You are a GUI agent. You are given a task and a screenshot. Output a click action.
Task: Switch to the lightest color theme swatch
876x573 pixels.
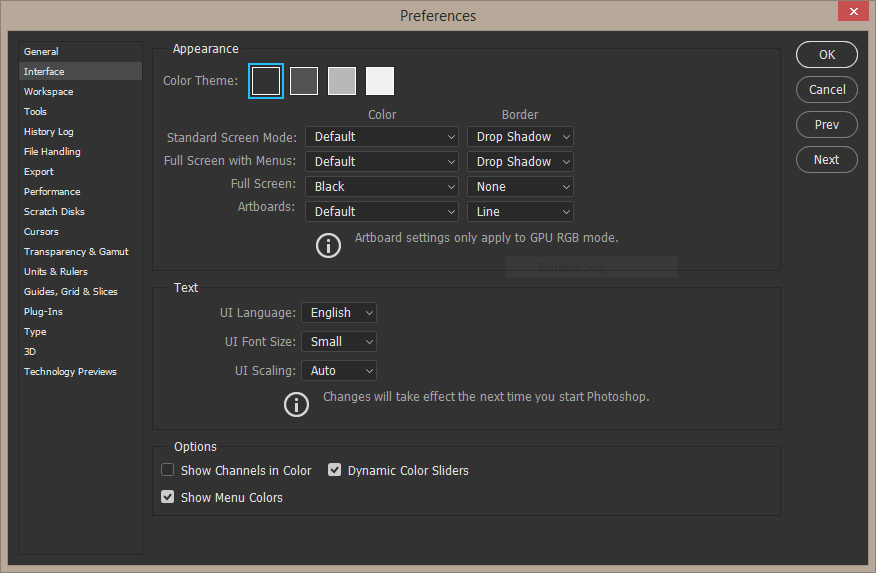380,81
